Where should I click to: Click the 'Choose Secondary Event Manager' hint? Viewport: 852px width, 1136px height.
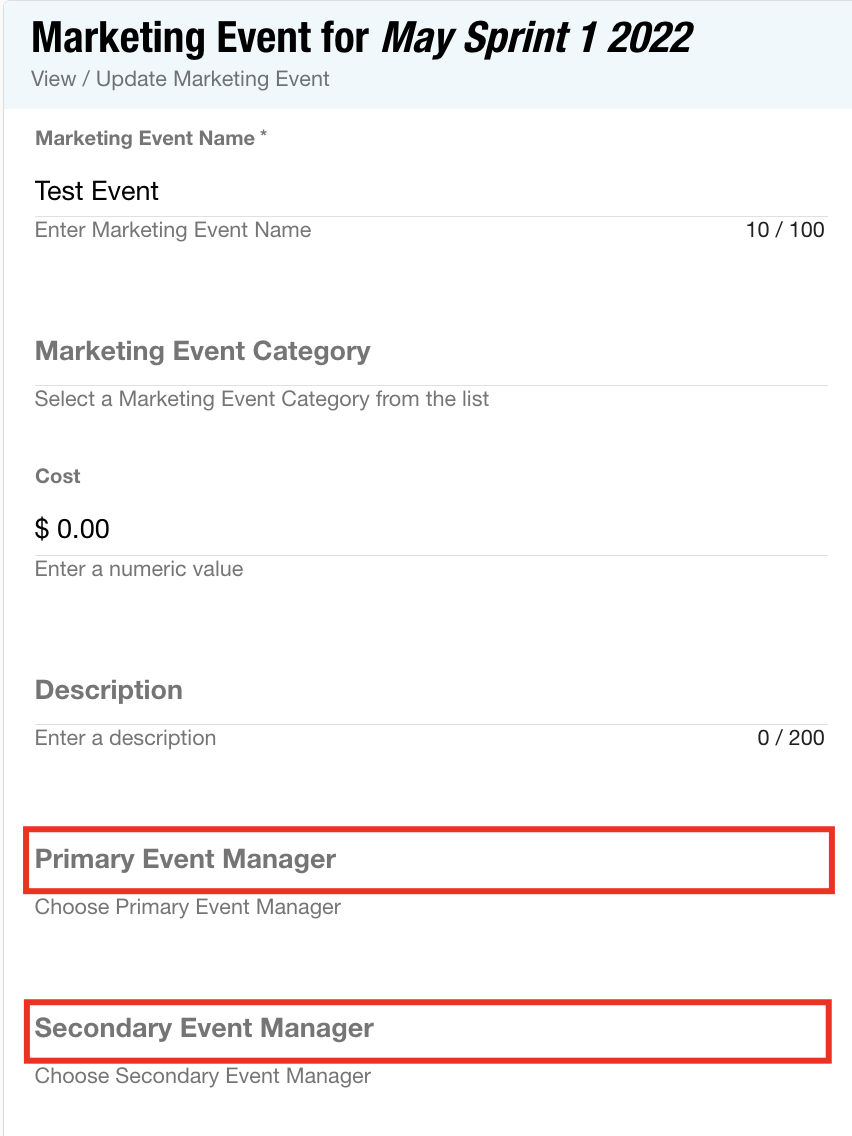203,1076
